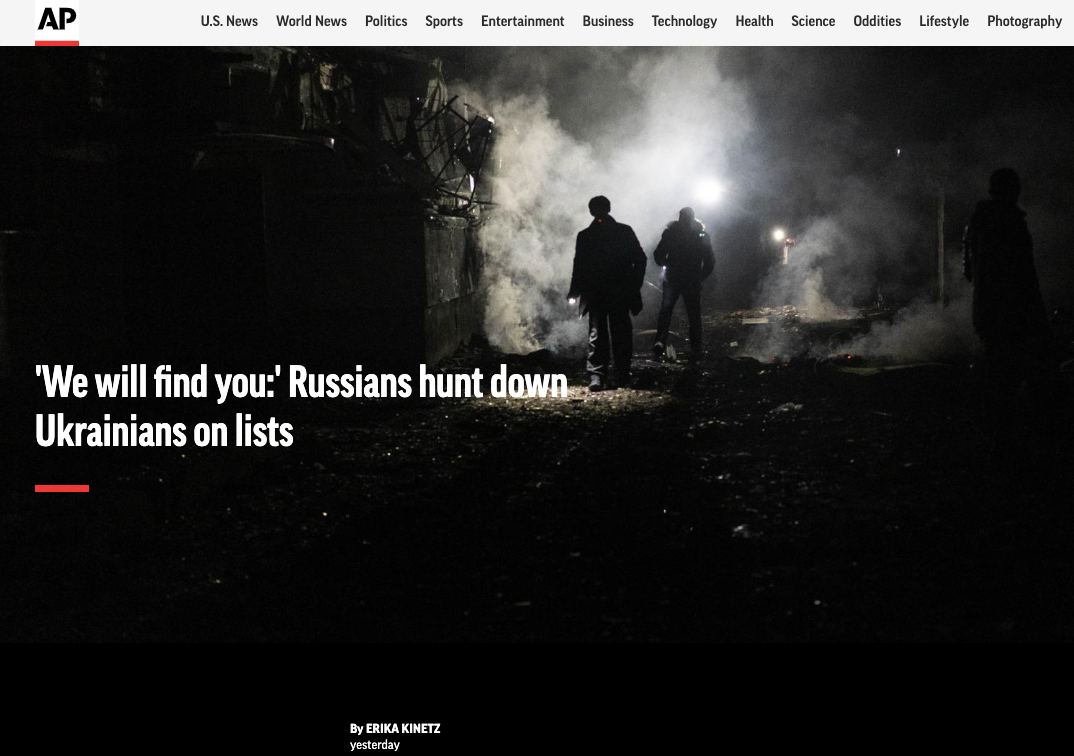Open the U.S. News section
This screenshot has width=1074, height=756.
point(229,21)
